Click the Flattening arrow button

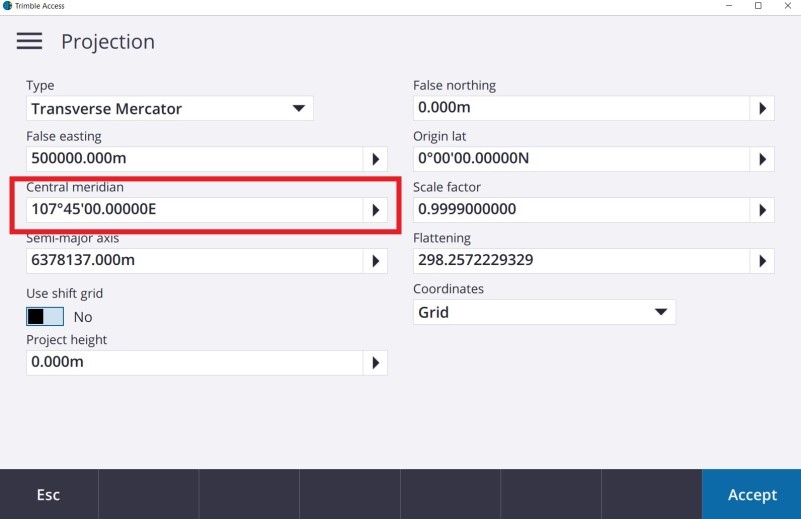tap(762, 261)
